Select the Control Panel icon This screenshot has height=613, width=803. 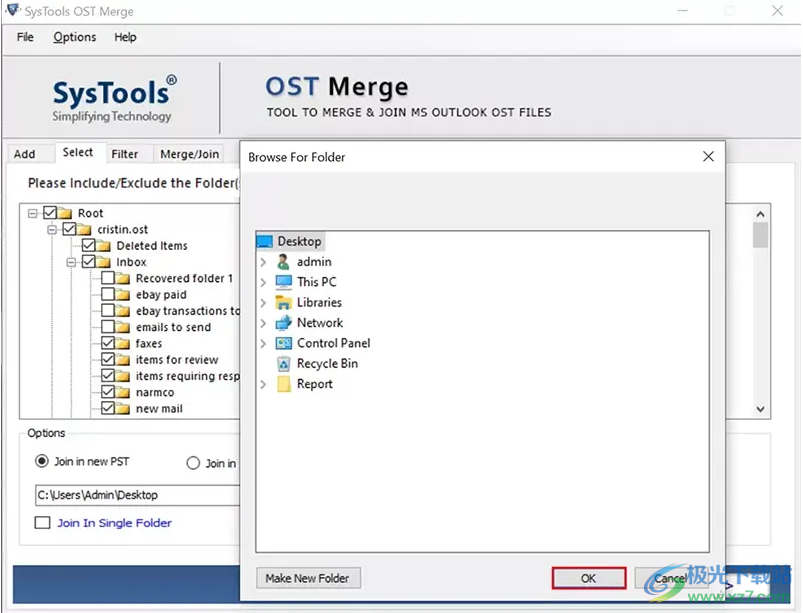[x=283, y=343]
